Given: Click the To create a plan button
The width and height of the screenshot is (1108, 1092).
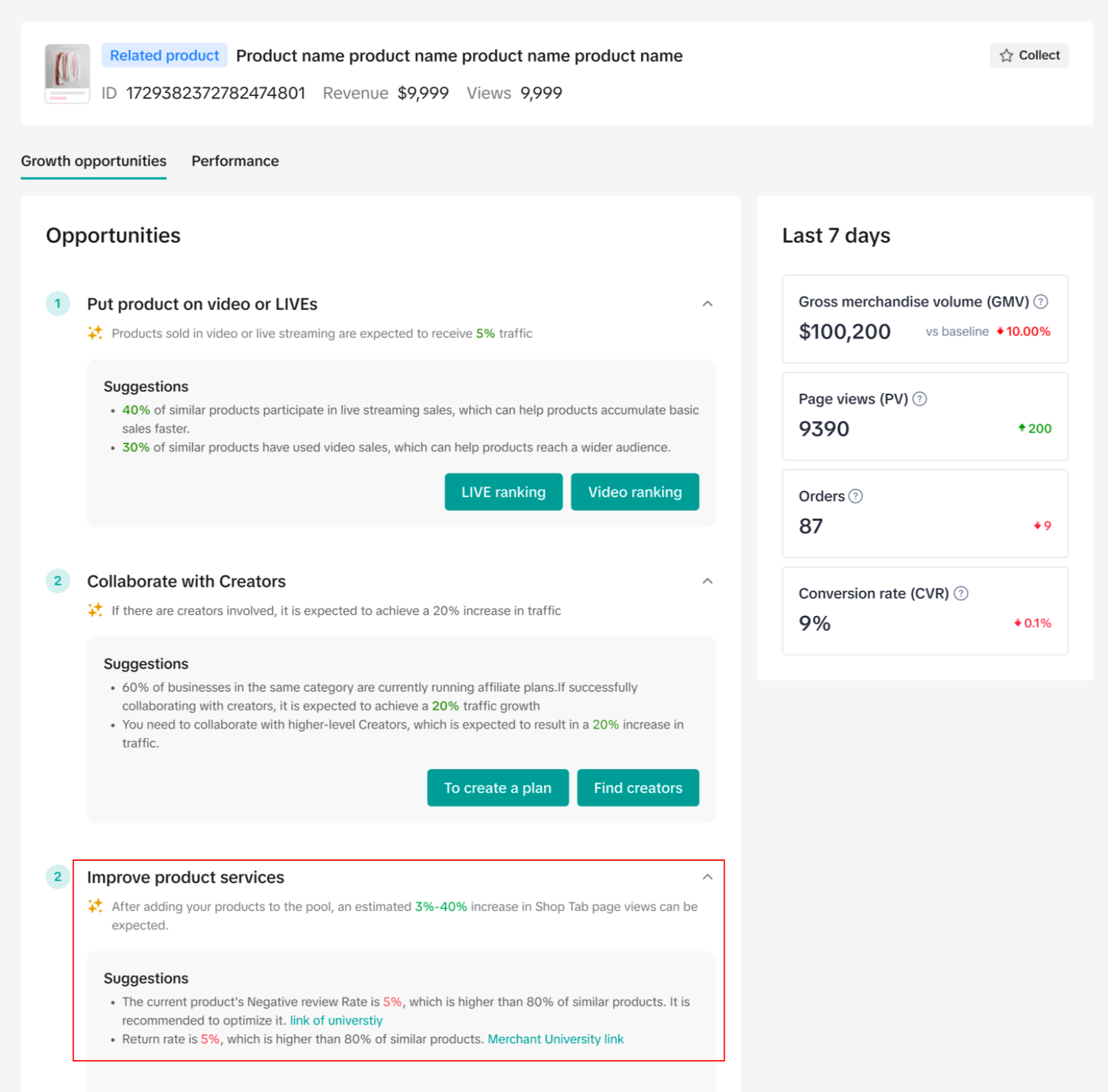Looking at the screenshot, I should coord(498,787).
